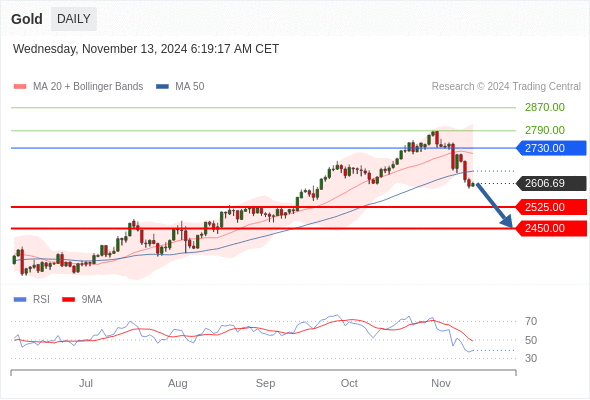Click the 2790.00 resistance level label
The width and height of the screenshot is (590, 400).
point(545,131)
